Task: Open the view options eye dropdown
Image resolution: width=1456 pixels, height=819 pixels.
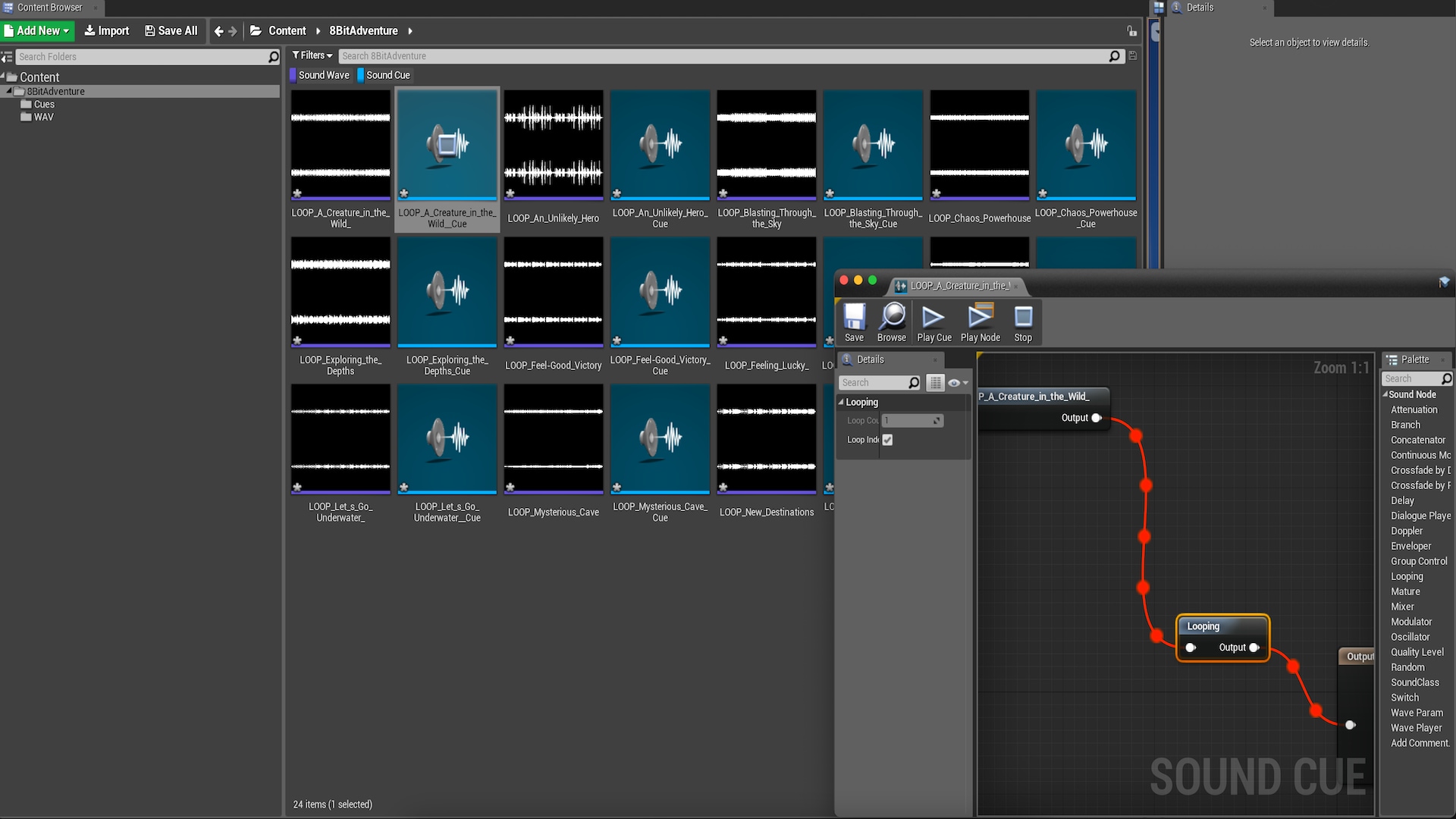Action: (958, 383)
